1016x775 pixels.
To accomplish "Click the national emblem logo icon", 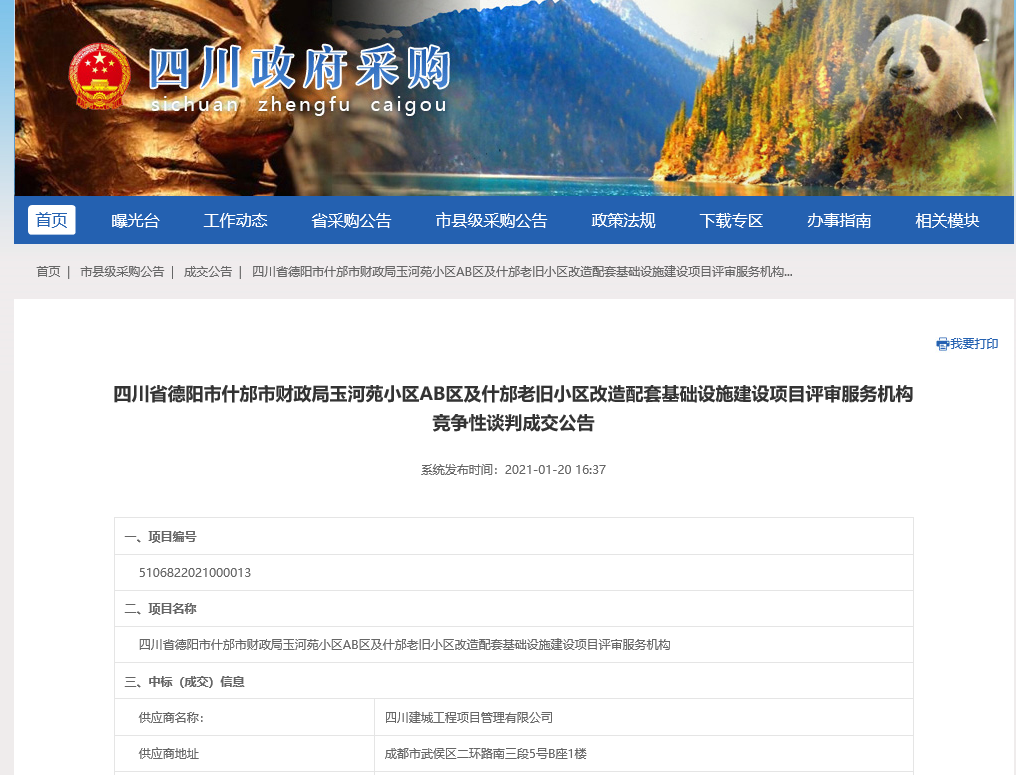I will [x=99, y=77].
